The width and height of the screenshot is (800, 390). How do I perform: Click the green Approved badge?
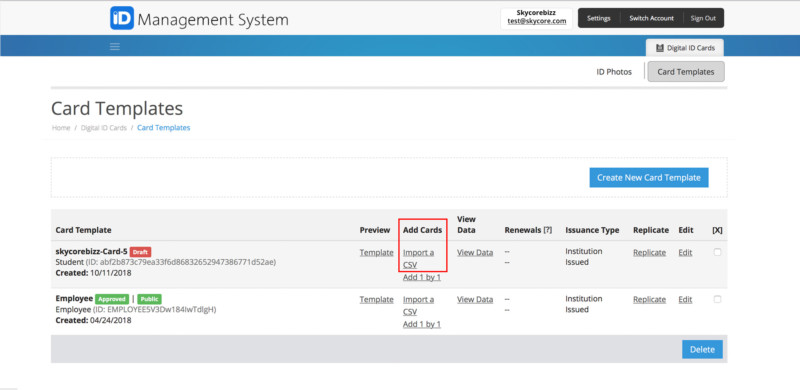coord(112,299)
